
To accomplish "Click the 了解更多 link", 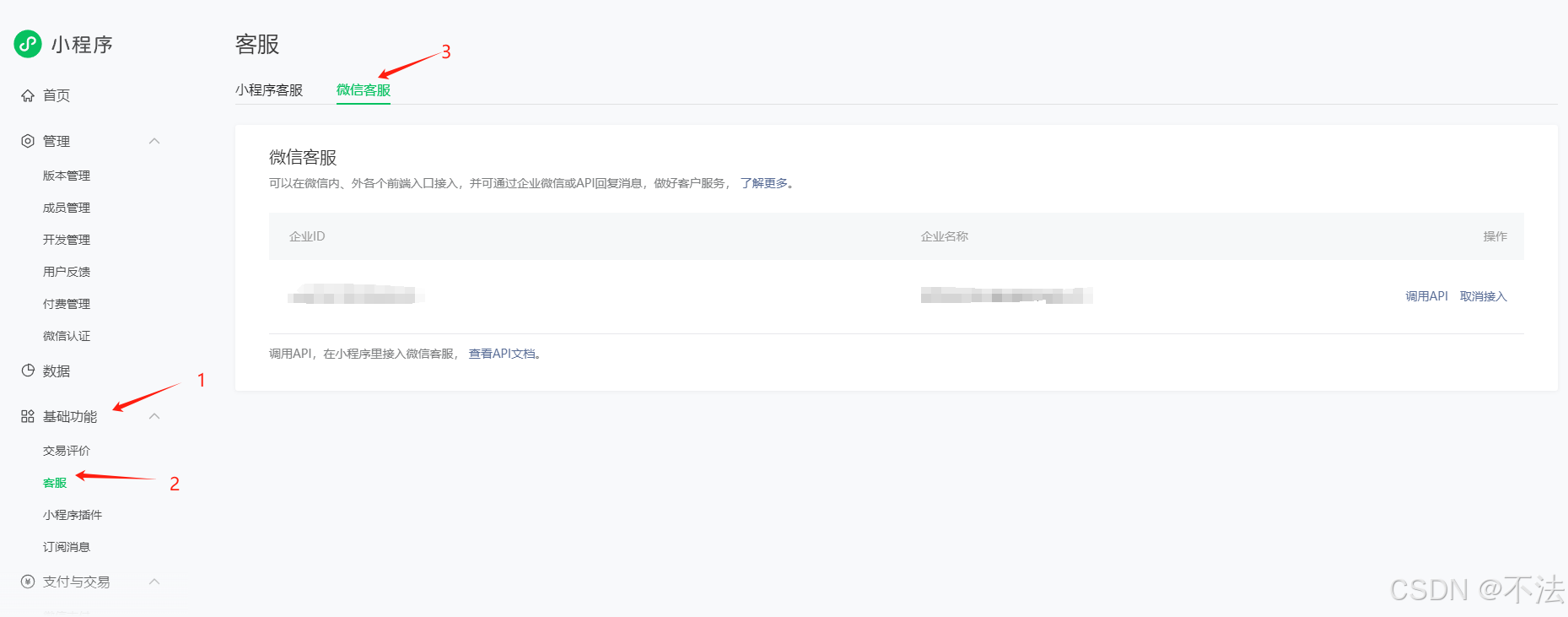I will (x=764, y=183).
